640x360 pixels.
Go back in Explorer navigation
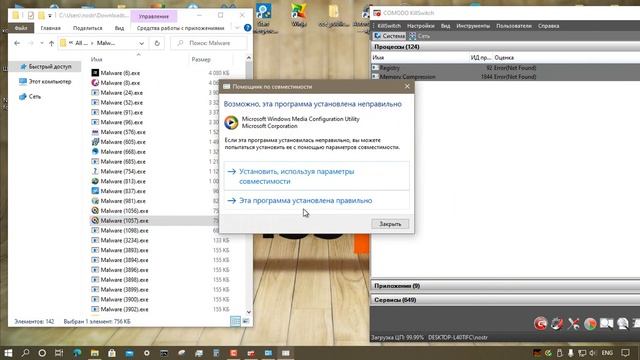coord(17,43)
